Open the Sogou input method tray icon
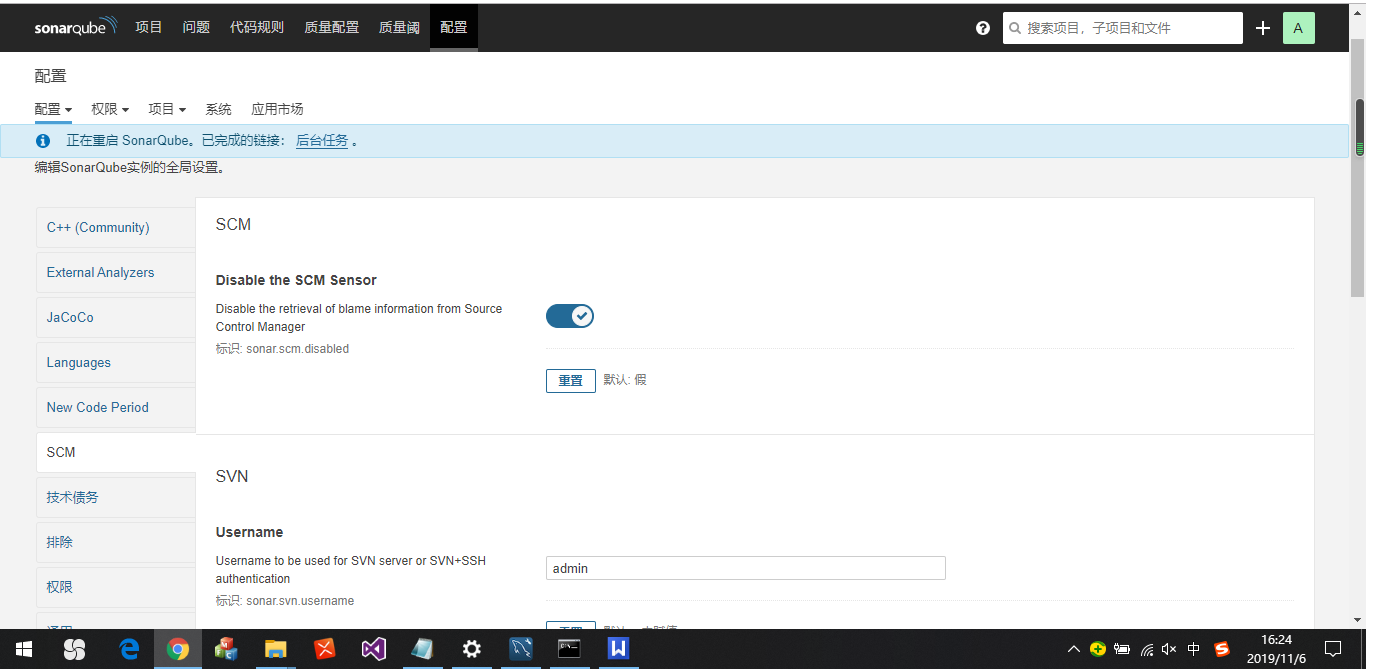The image size is (1373, 669). 1221,649
